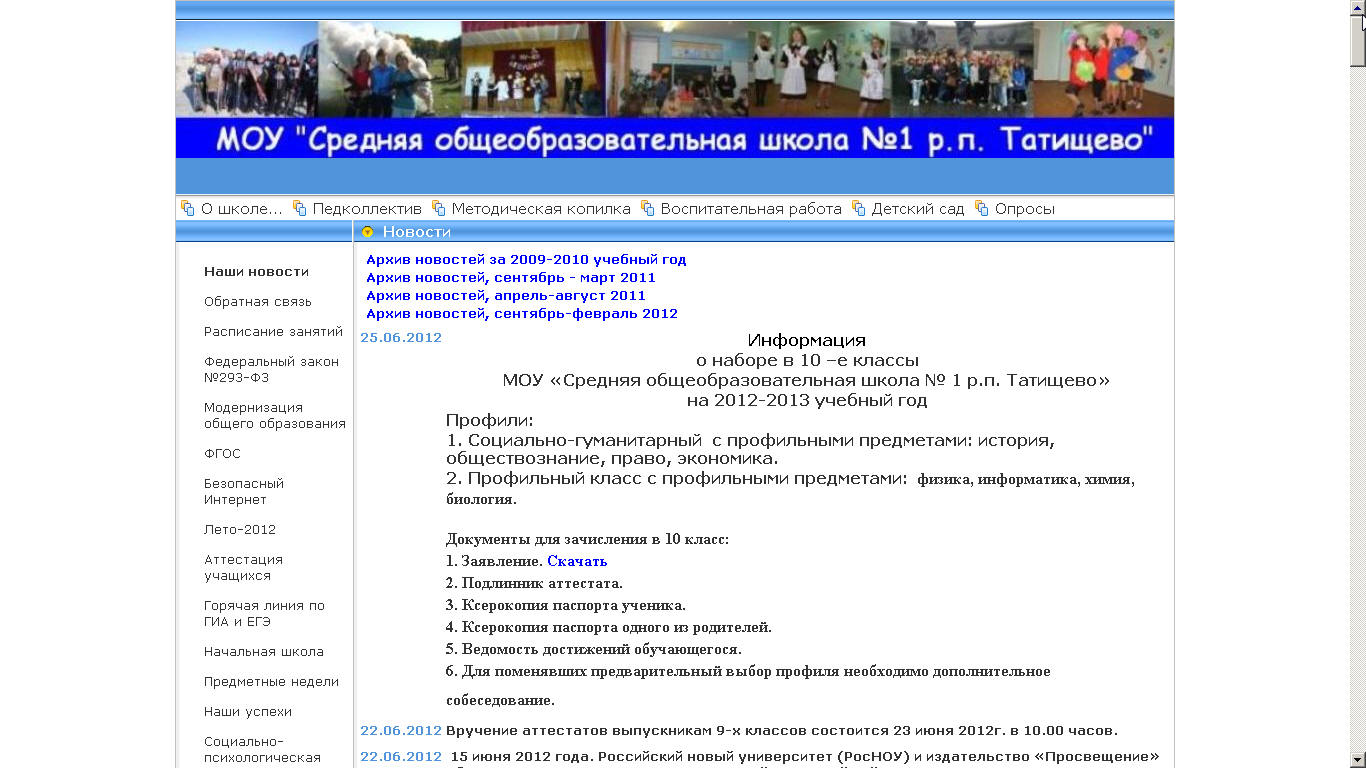Click the Вручение аттестатов выпускникам news text
This screenshot has width=1366, height=768.
coord(782,730)
